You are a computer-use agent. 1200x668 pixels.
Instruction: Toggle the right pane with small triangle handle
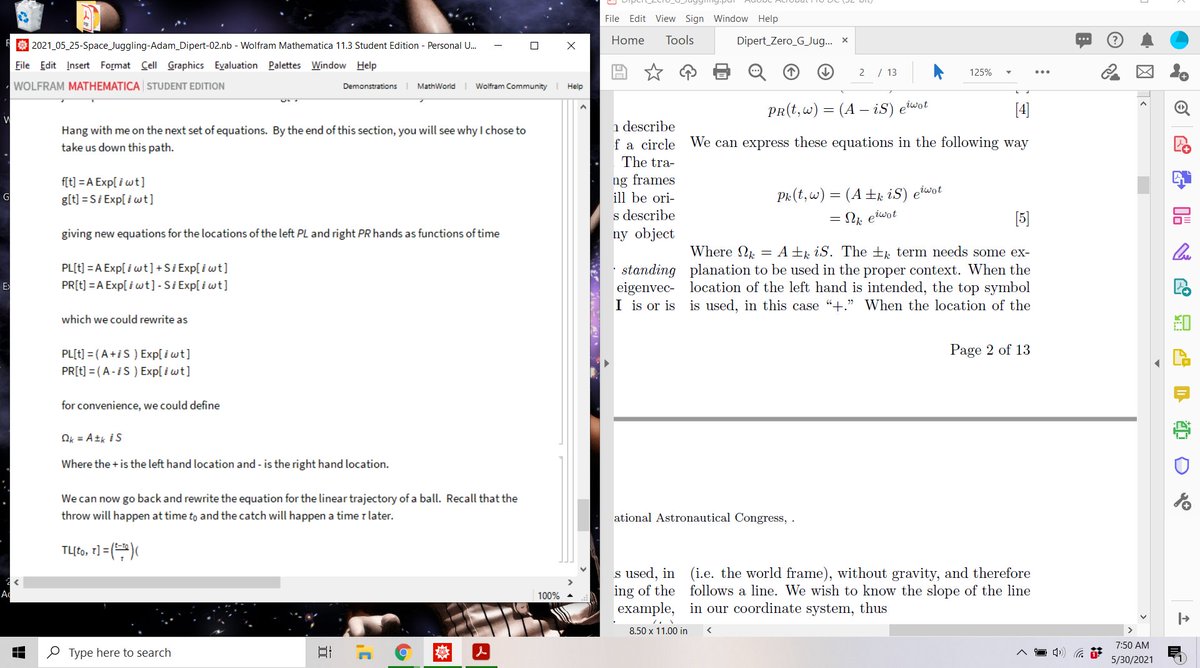[1158, 363]
